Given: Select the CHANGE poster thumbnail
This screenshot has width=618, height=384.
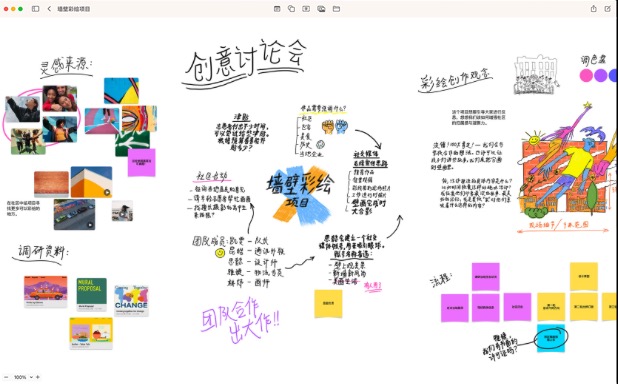Looking at the screenshot, I should coord(131,300).
